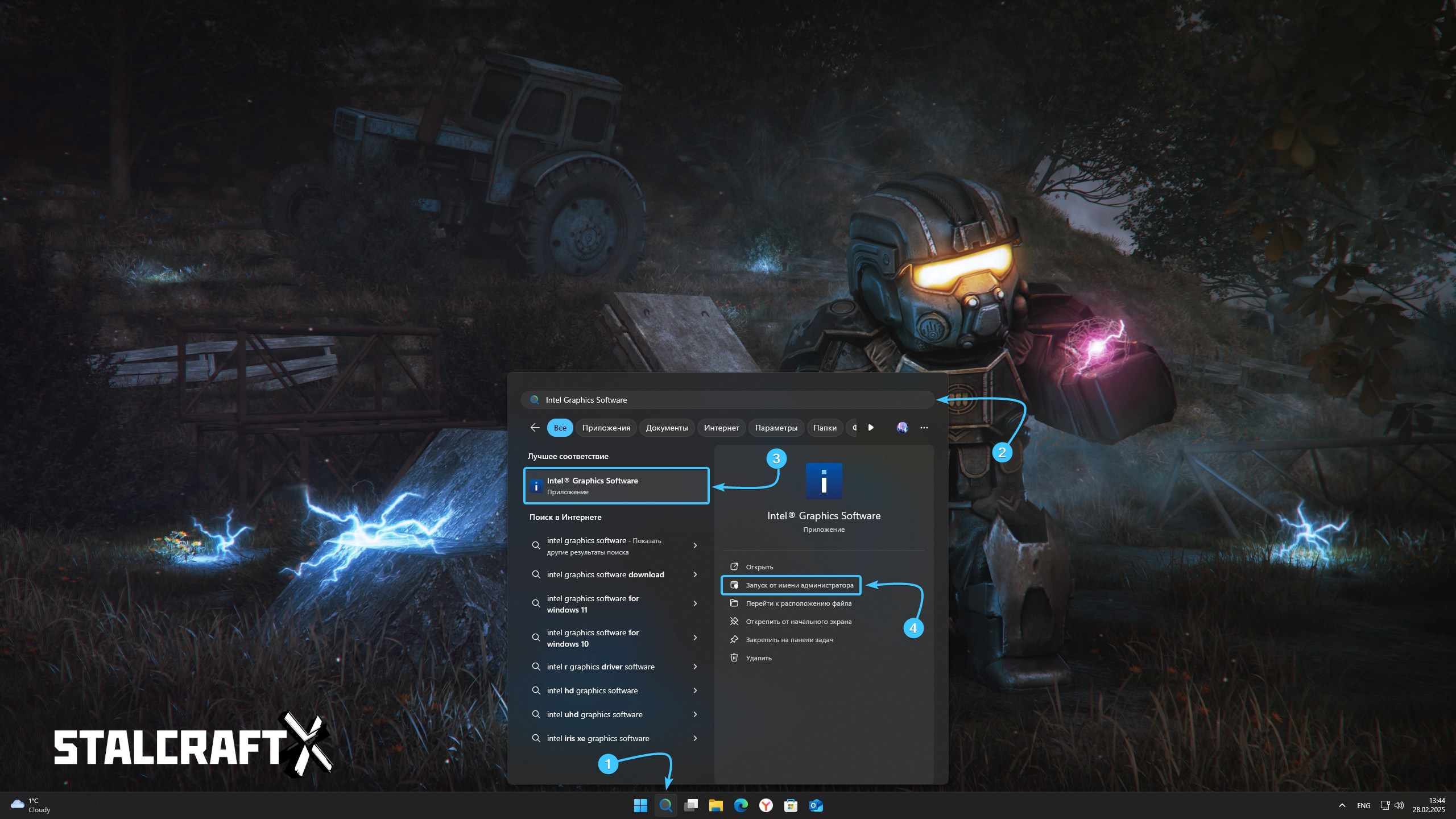Open the user profile avatar in search
This screenshot has height=819, width=1456.
point(903,428)
